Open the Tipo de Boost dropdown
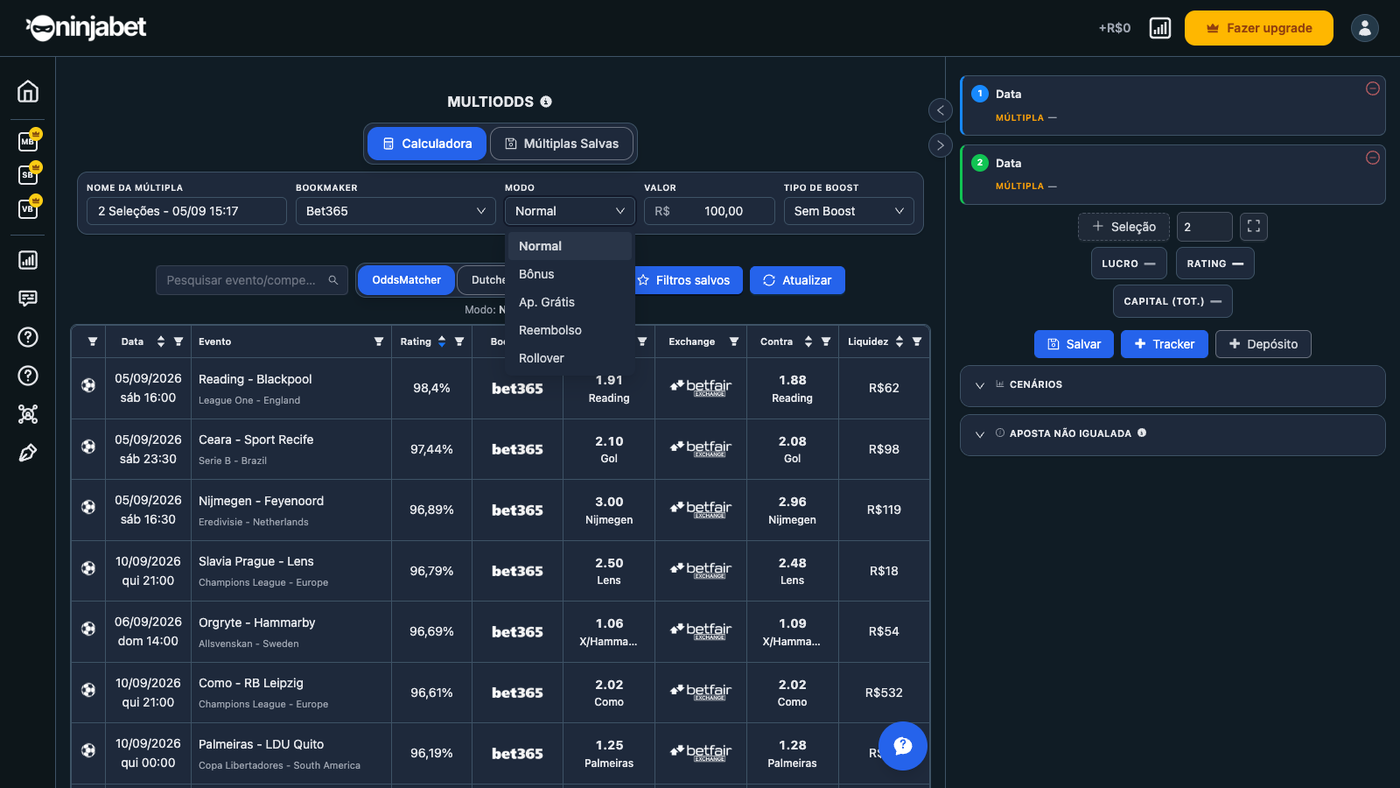 point(849,211)
